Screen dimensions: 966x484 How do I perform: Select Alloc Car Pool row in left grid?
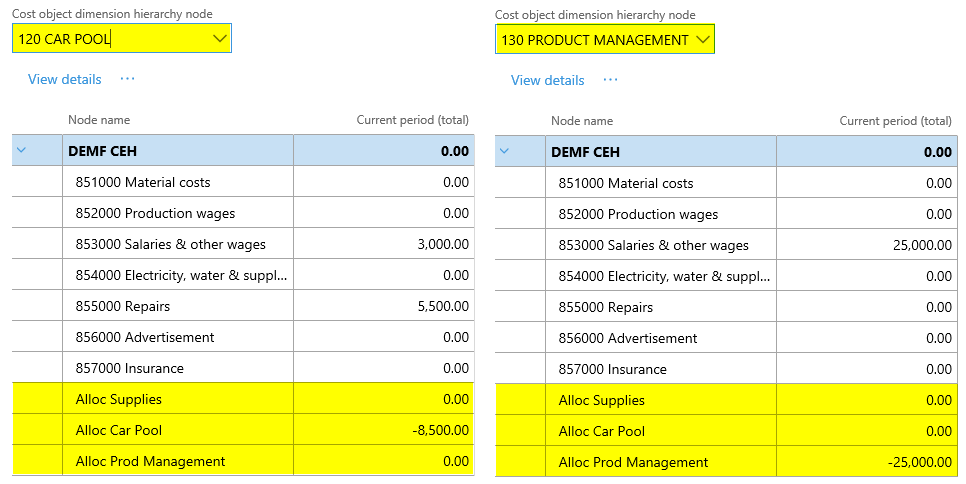(x=118, y=430)
